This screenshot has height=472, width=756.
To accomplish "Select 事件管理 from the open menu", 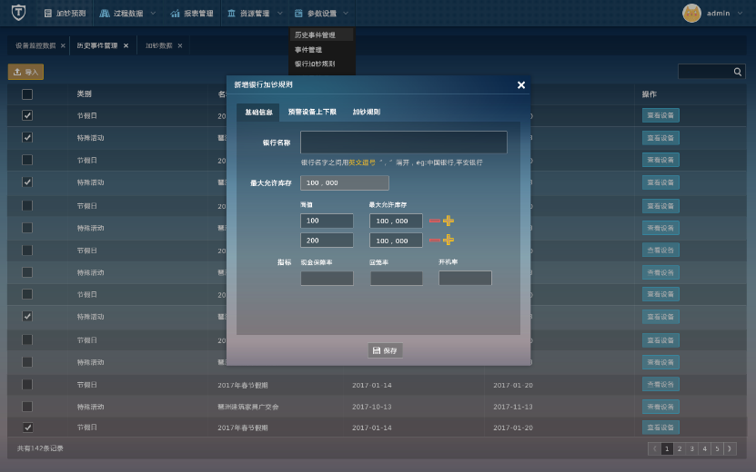I will (x=308, y=49).
